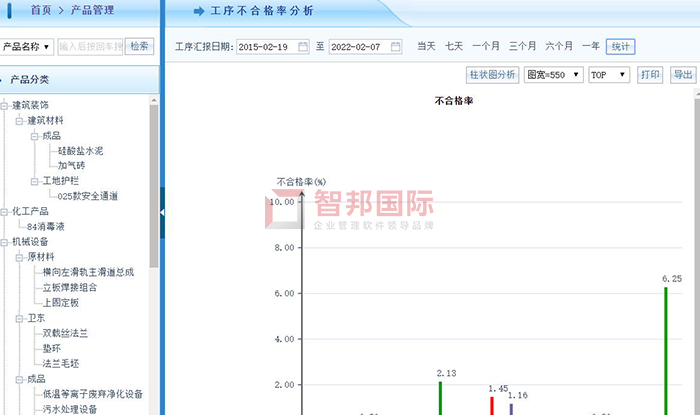
Task: Click the 打印 print button
Action: pos(650,75)
